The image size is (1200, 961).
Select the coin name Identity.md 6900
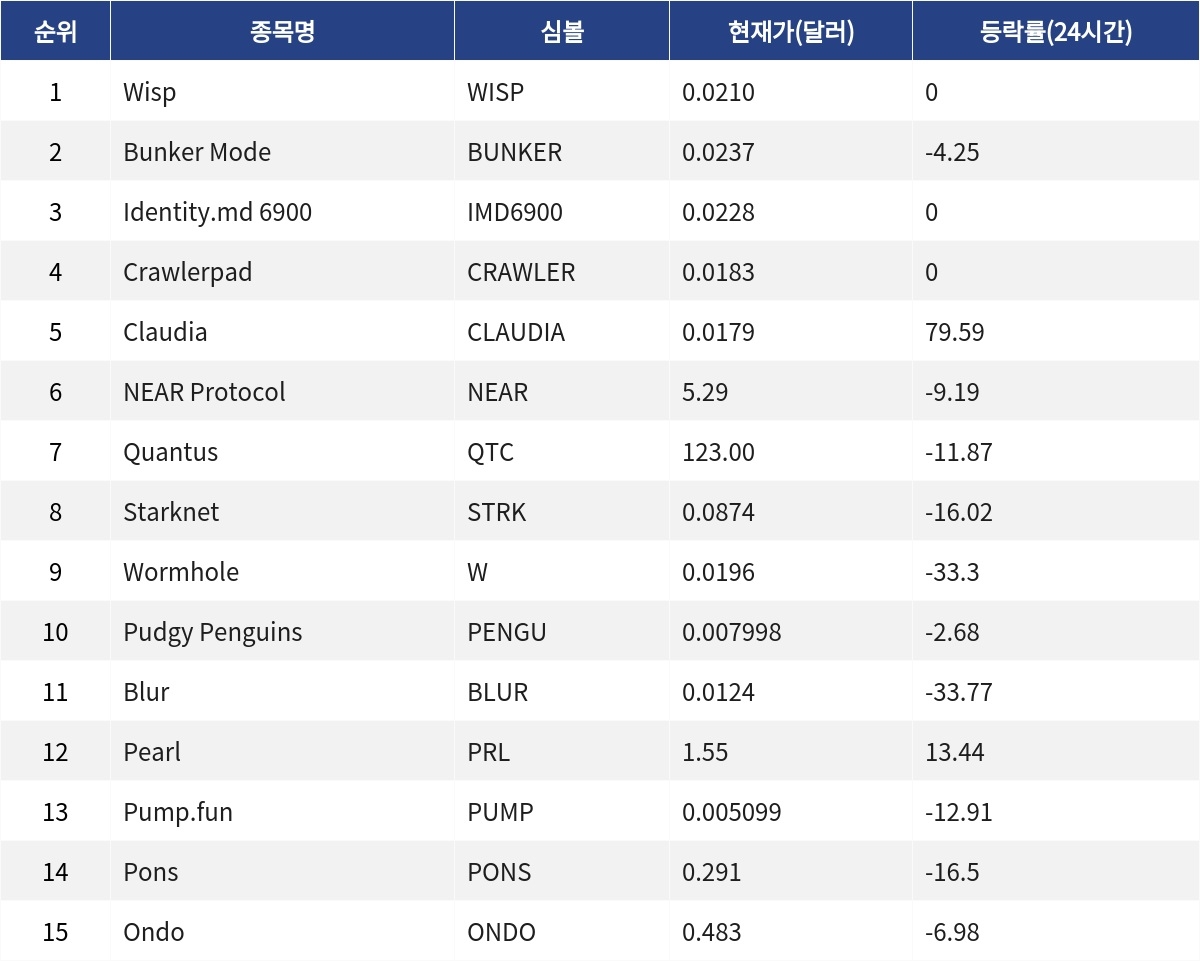[x=217, y=212]
